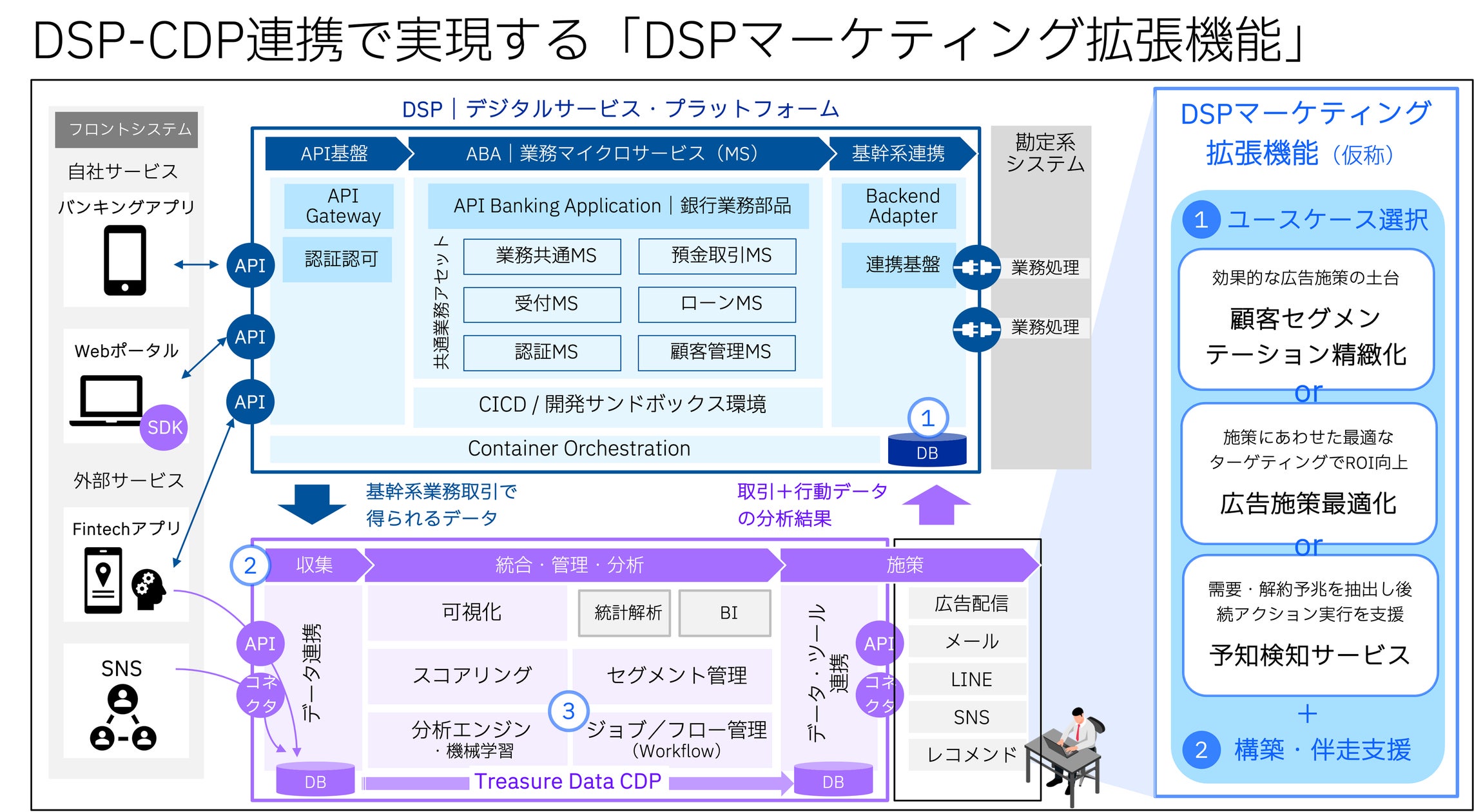1474x812 pixels.
Task: Click the SNS network people icon
Action: [x=122, y=717]
